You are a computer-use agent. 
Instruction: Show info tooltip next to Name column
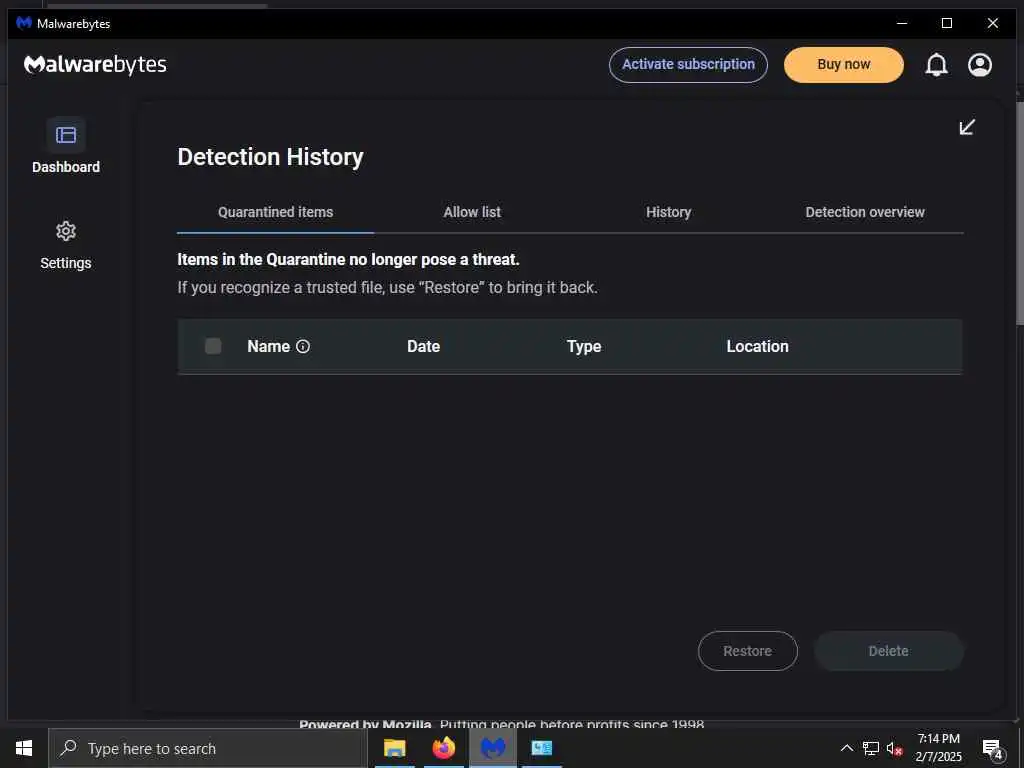pyautogui.click(x=303, y=346)
